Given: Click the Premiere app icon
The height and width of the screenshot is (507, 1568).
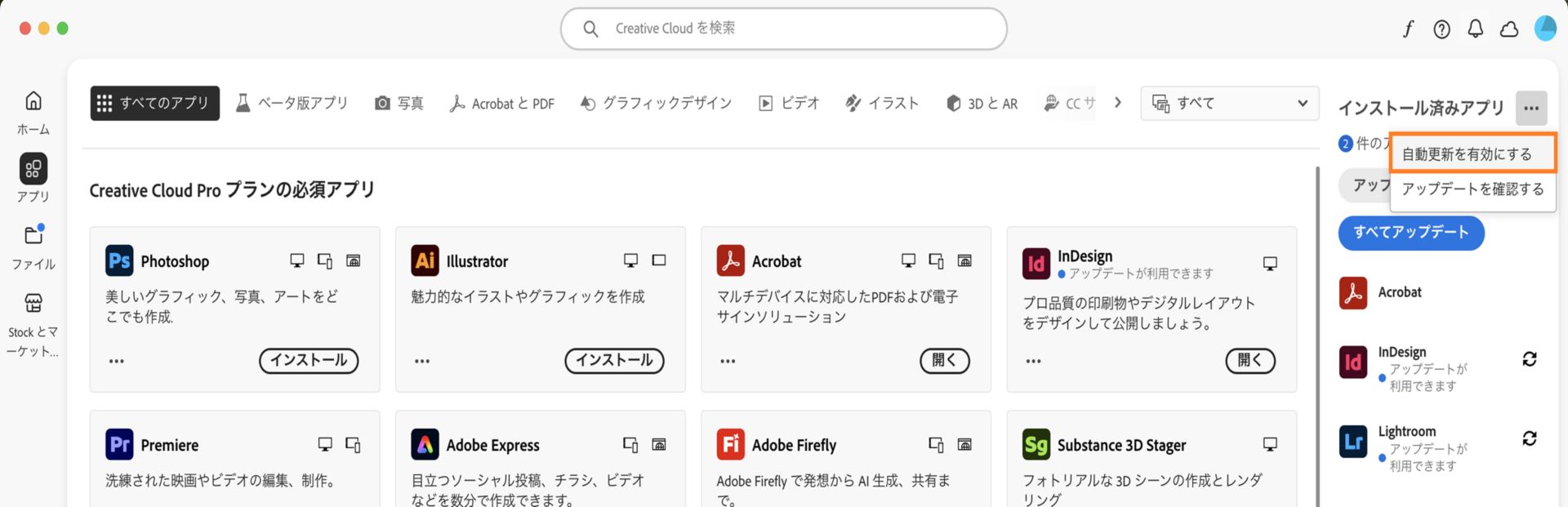Looking at the screenshot, I should [x=119, y=444].
